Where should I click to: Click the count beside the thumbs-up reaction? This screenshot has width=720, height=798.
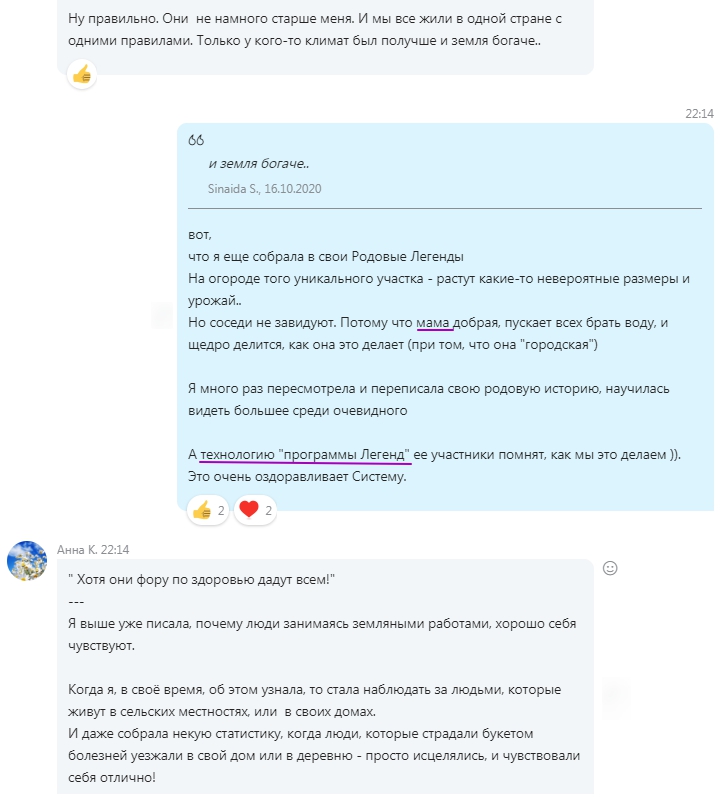pos(221,510)
